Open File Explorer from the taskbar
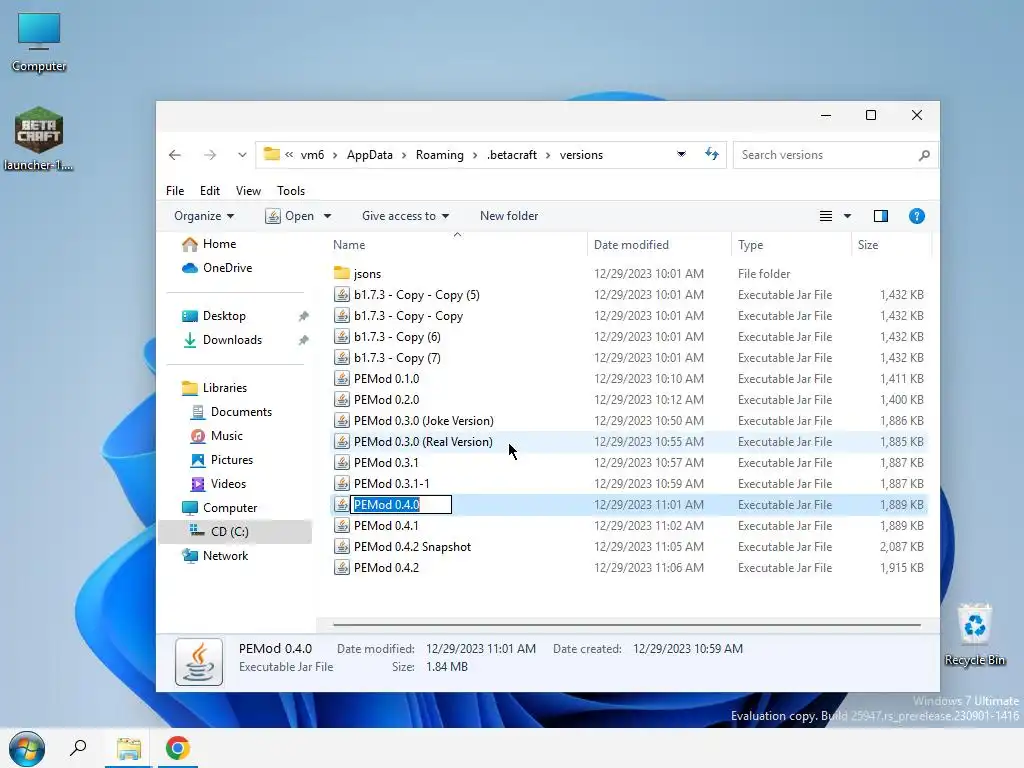 (129, 748)
